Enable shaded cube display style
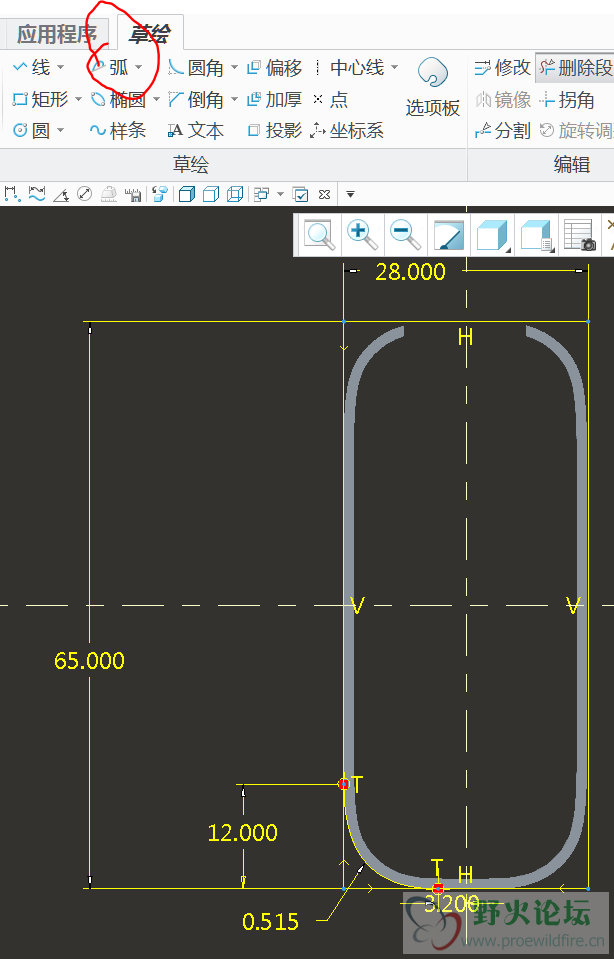614x959 pixels. [x=187, y=194]
